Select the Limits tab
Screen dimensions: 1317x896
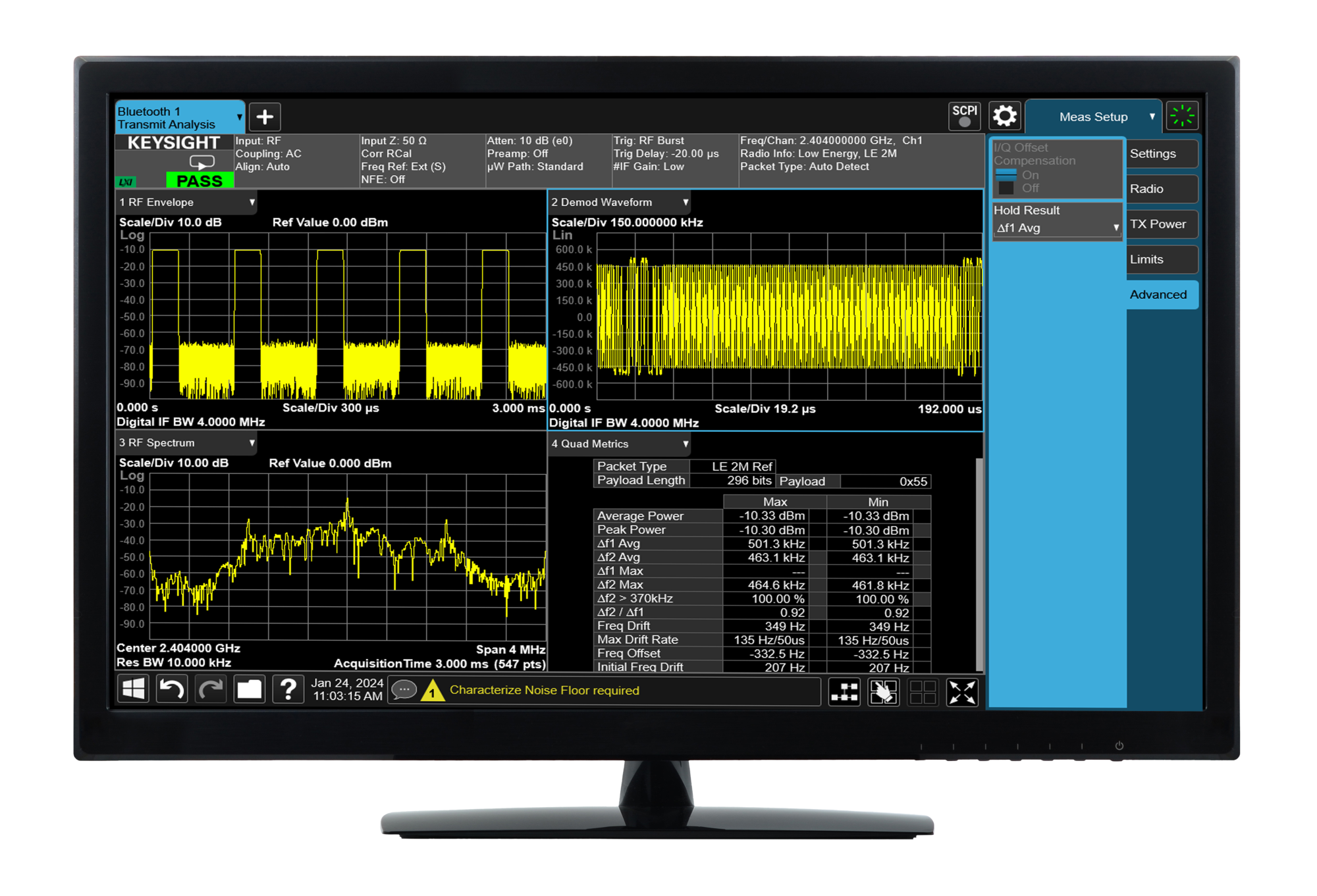1159,259
